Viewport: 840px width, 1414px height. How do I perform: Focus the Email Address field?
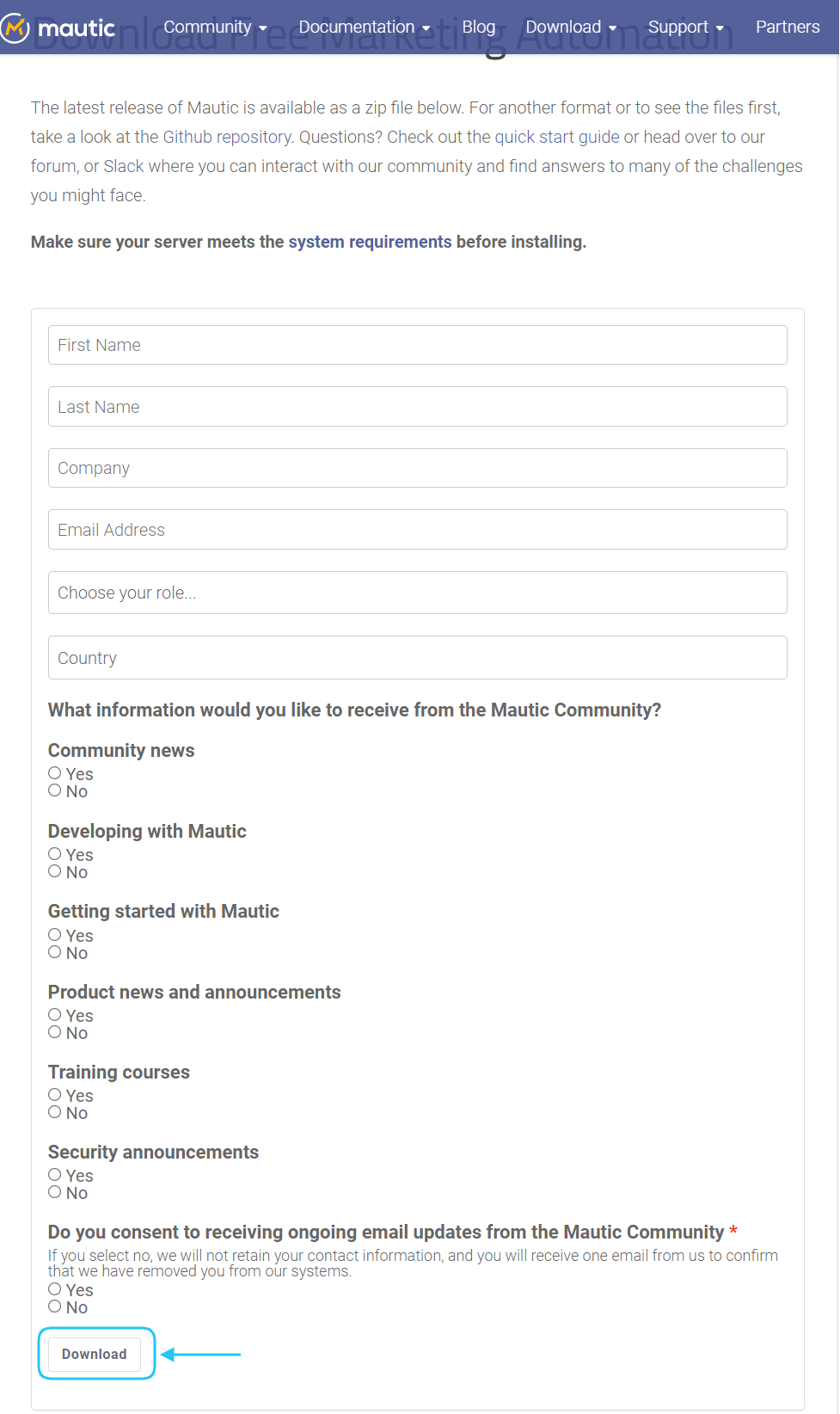tap(418, 530)
